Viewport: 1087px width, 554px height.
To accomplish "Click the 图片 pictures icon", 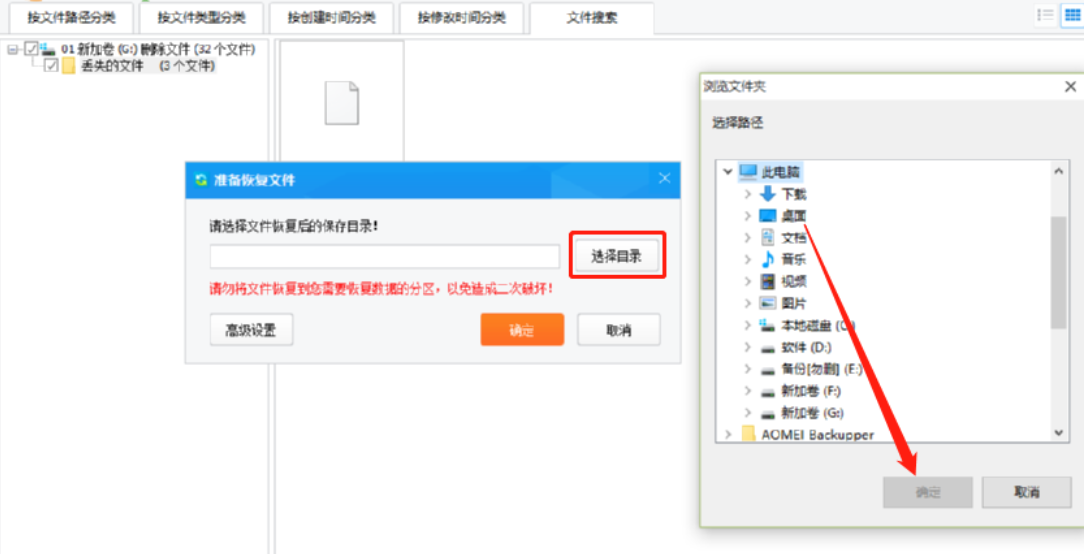I will [767, 303].
